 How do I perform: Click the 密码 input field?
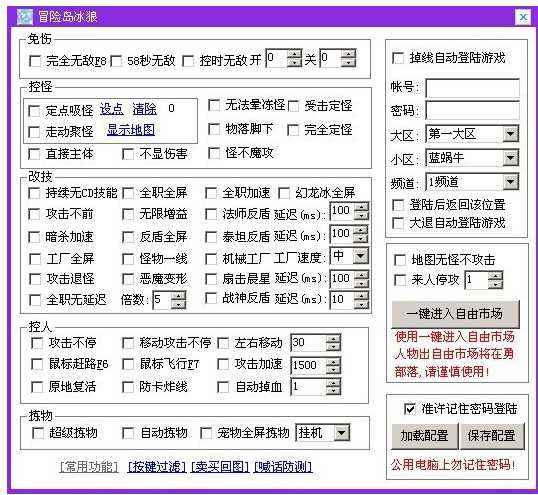click(472, 110)
